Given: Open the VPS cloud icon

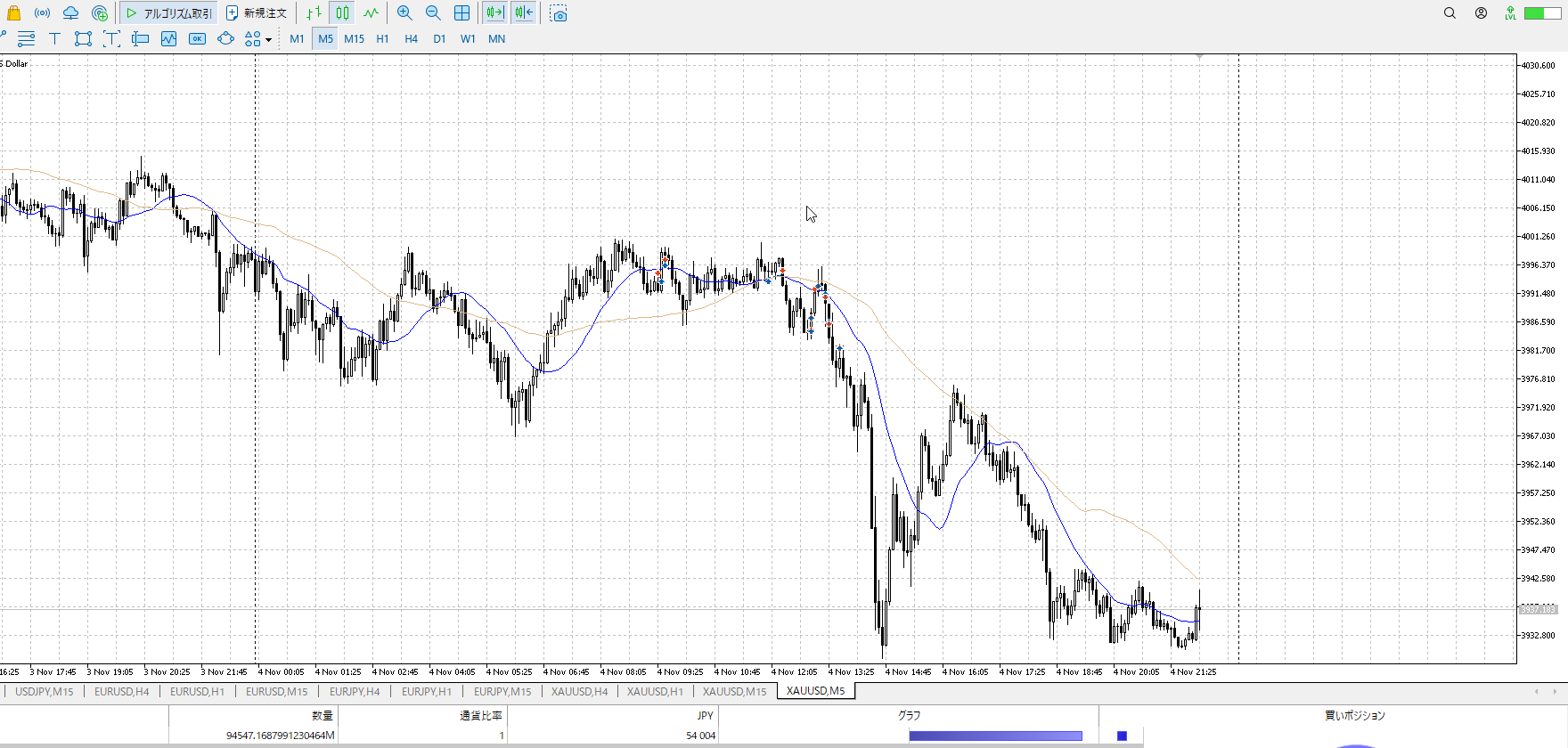Looking at the screenshot, I should (x=70, y=13).
